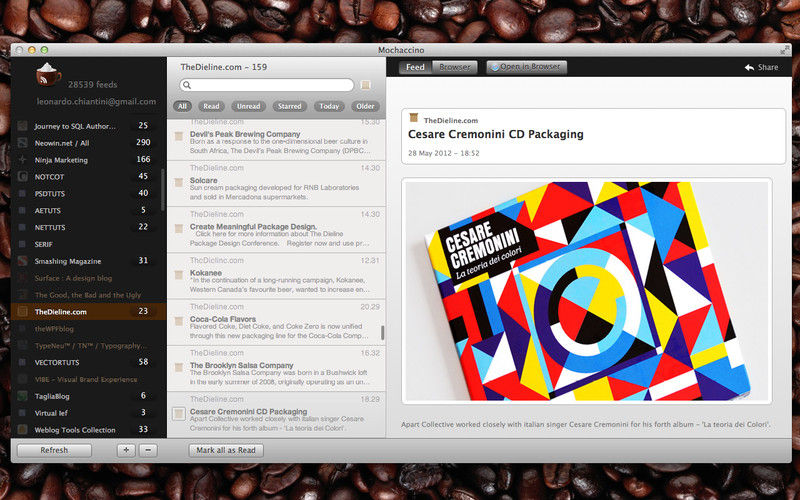The height and width of the screenshot is (500, 800).
Task: Click the Open in Browser button
Action: [x=527, y=67]
